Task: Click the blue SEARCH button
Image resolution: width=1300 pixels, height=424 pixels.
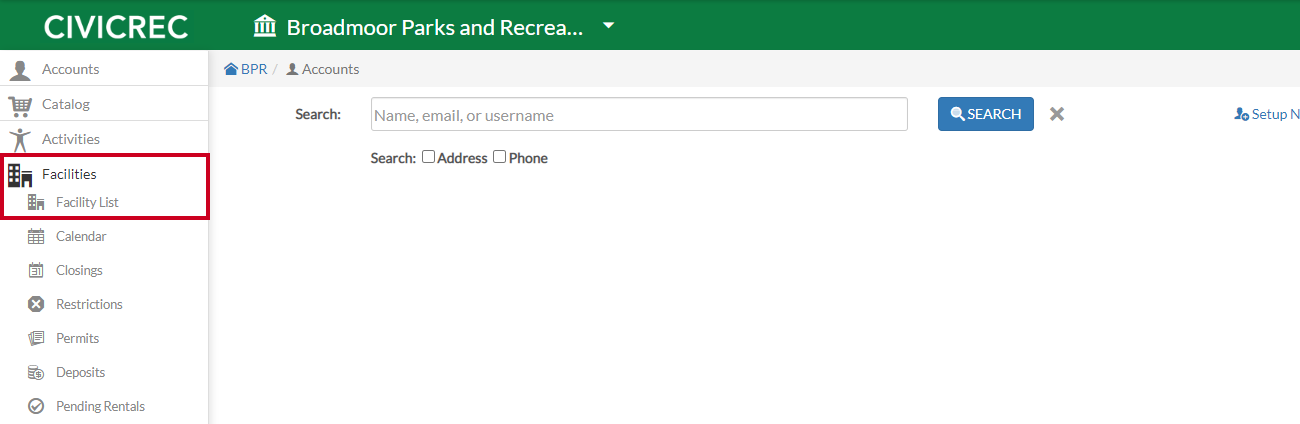Action: (x=985, y=114)
